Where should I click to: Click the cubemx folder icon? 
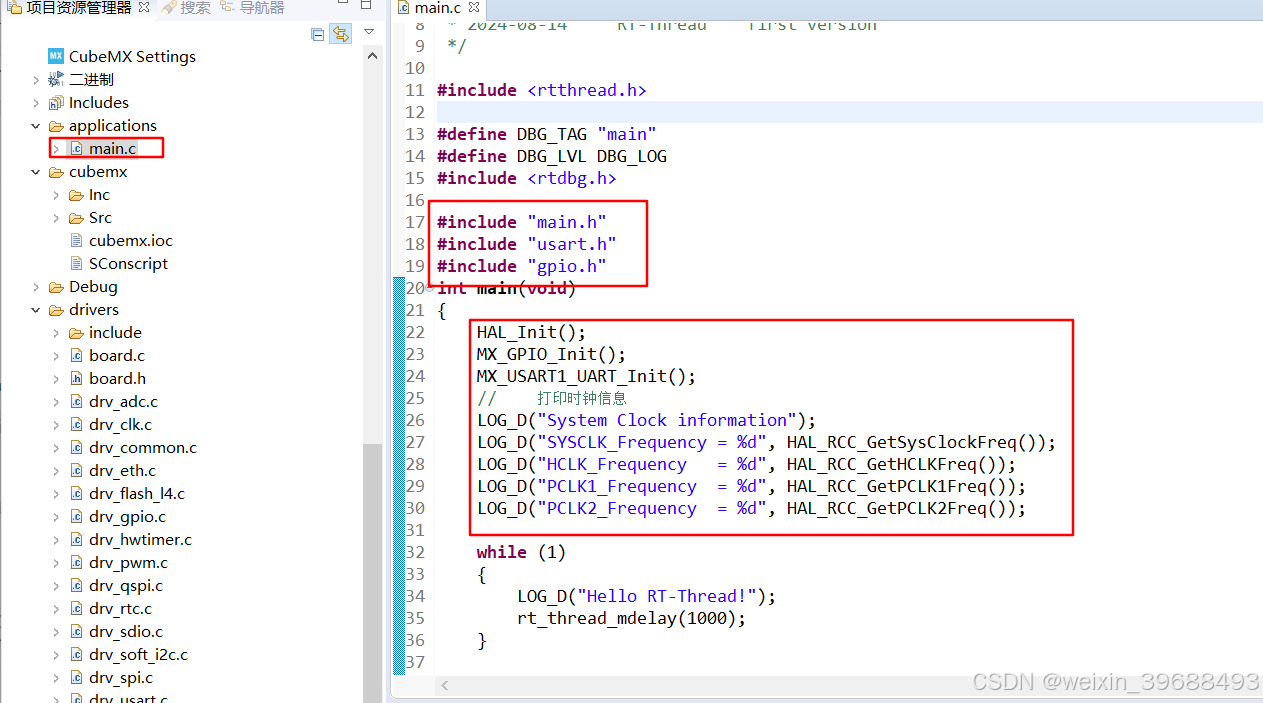(56, 171)
